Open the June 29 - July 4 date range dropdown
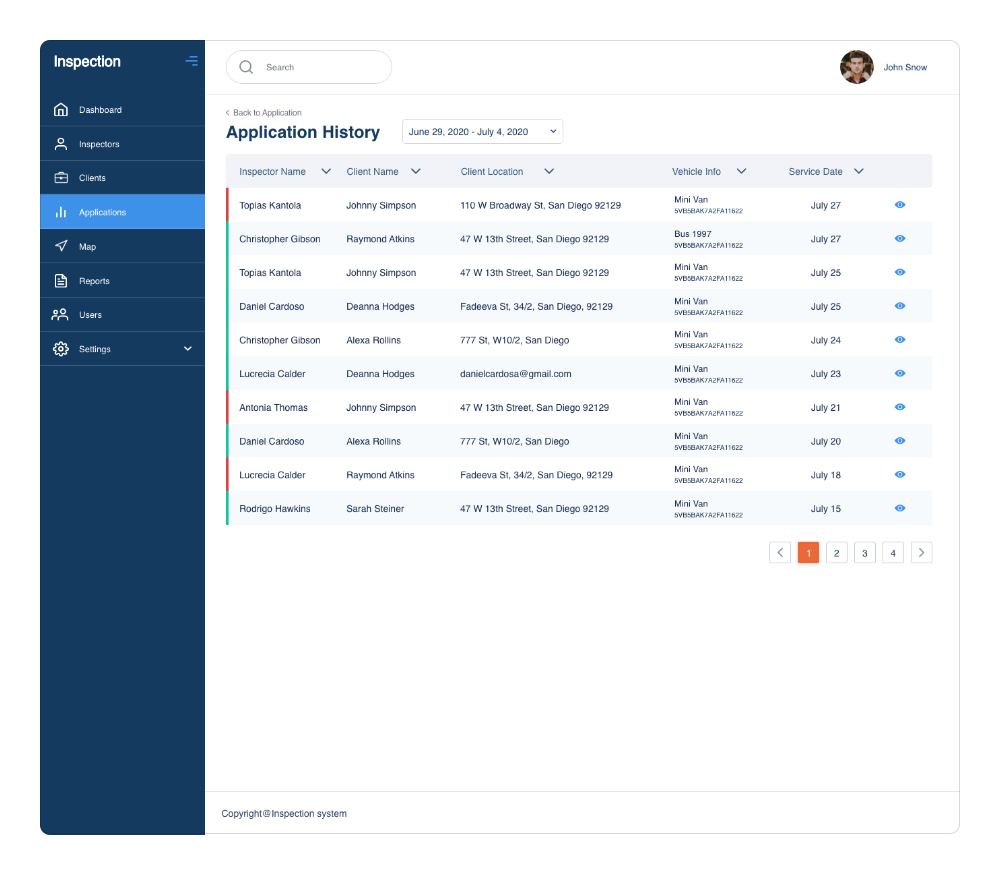1000x875 pixels. point(482,131)
